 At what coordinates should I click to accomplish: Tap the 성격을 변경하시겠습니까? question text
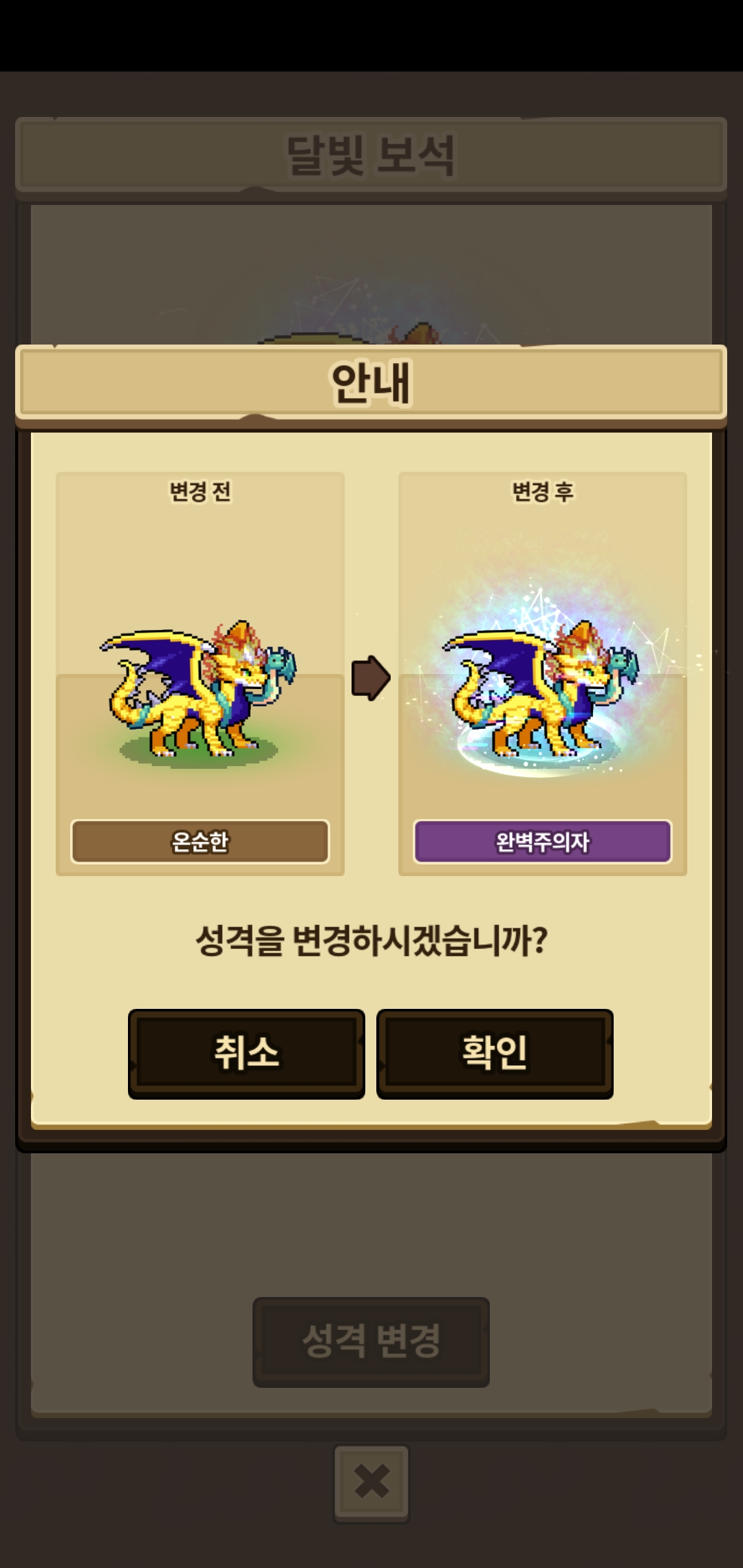coord(371,940)
